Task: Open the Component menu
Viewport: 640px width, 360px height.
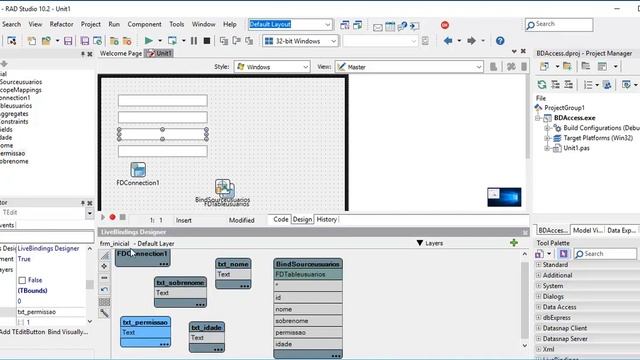Action: pos(144,24)
